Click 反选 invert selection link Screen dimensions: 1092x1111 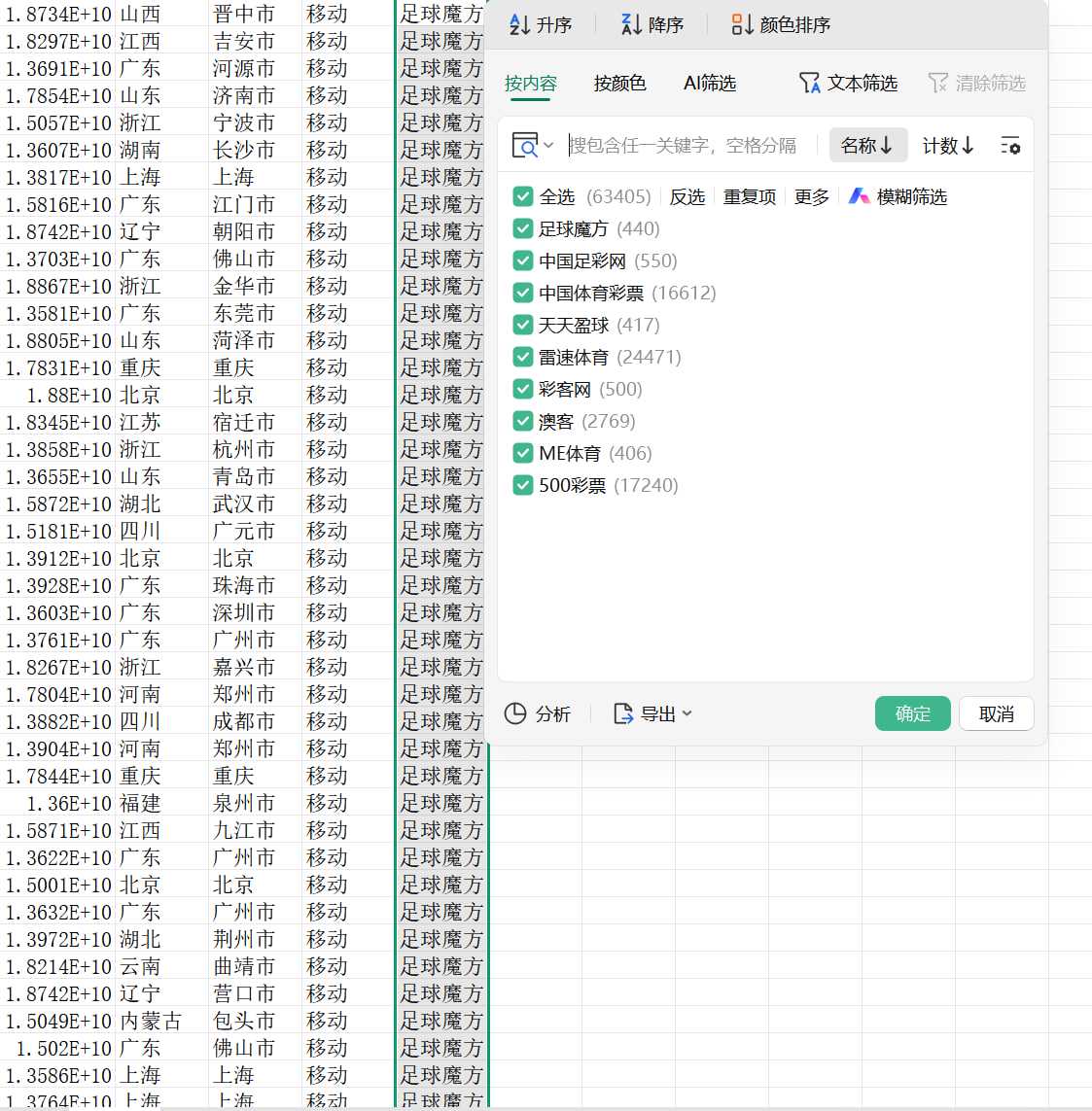coord(687,197)
